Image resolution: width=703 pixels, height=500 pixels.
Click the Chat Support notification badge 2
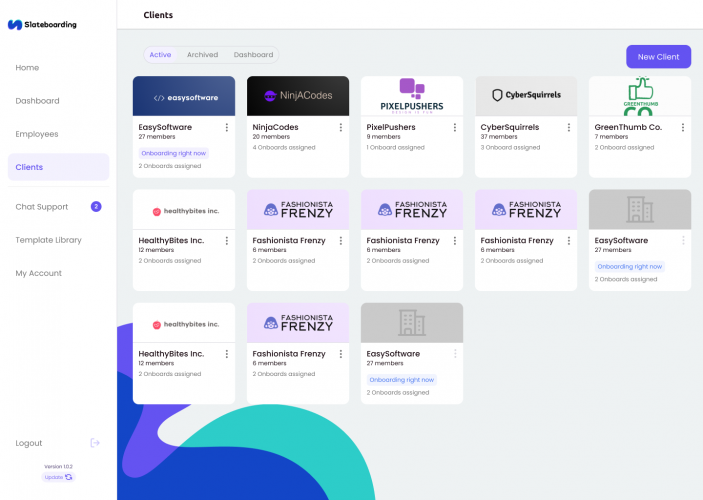pos(96,206)
